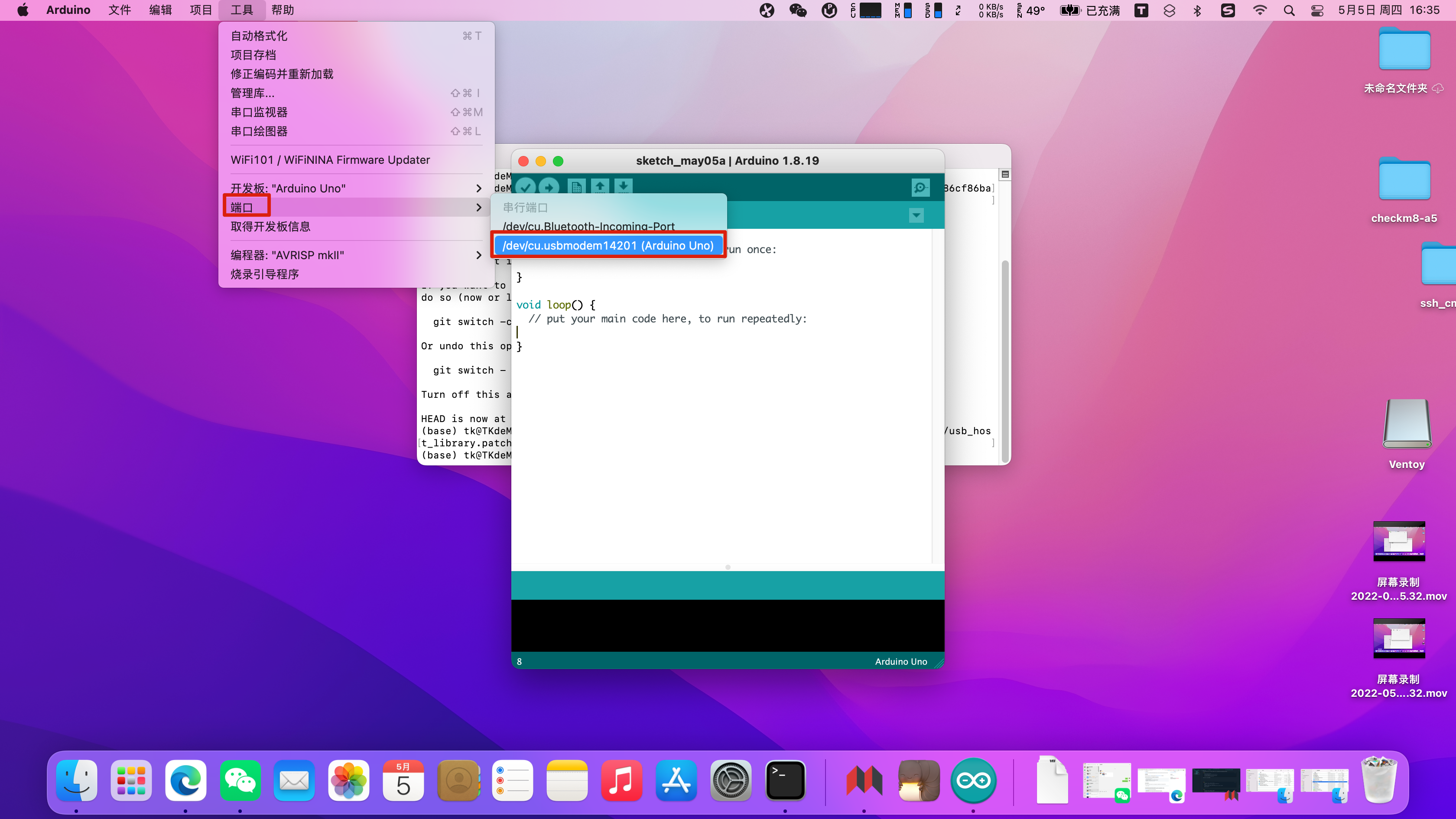Open App Store in the Dock
1456x819 pixels.
[676, 780]
